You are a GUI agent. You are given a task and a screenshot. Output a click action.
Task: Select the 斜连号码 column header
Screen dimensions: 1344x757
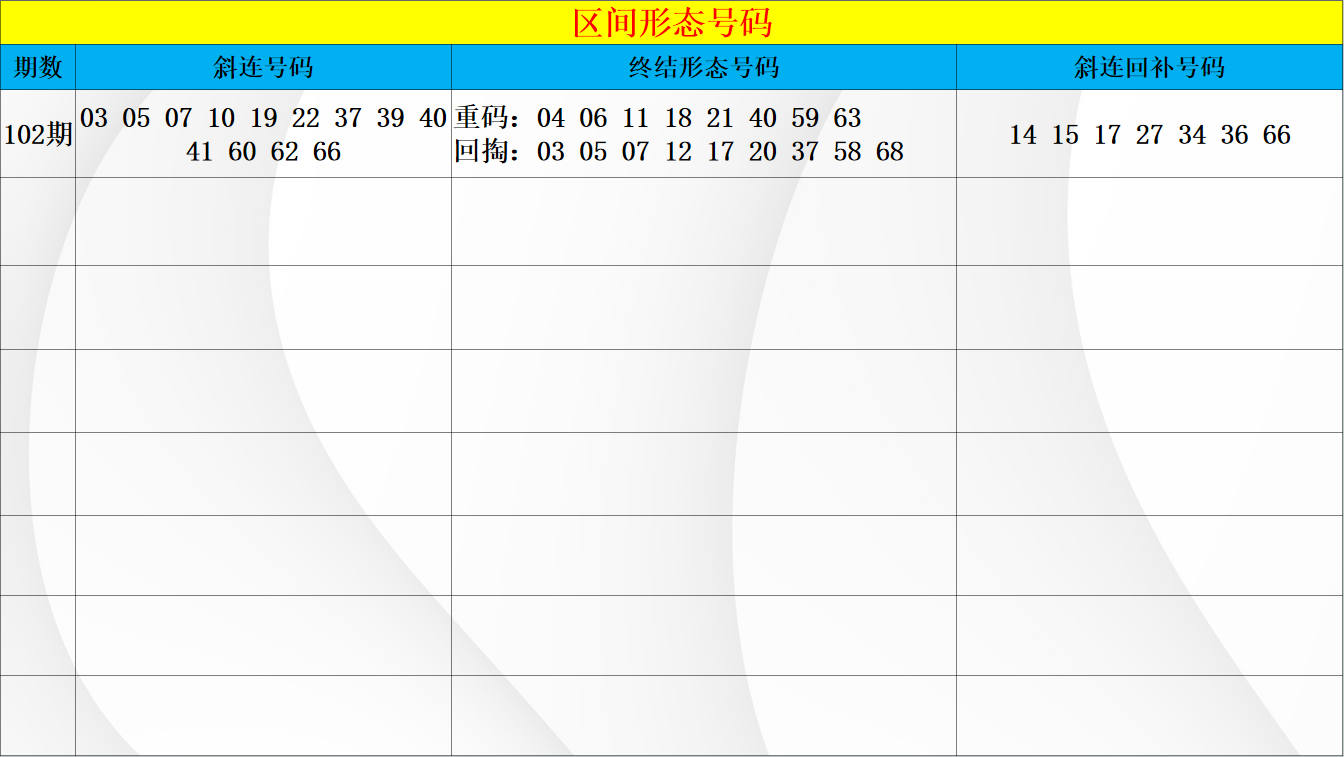[263, 67]
